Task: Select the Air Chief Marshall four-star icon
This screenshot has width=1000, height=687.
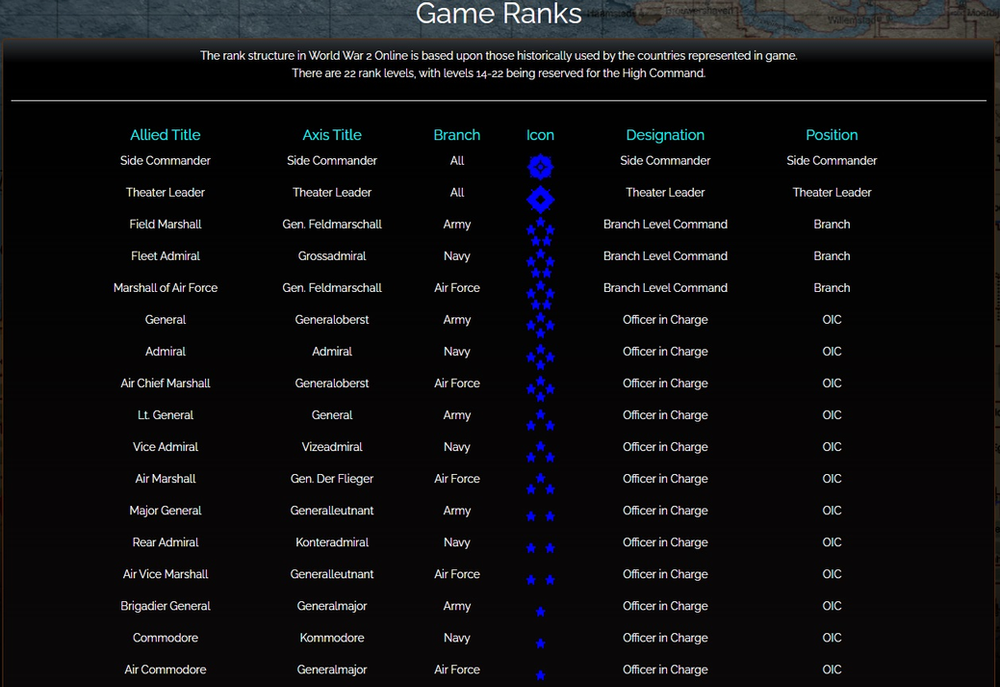Action: pos(540,389)
